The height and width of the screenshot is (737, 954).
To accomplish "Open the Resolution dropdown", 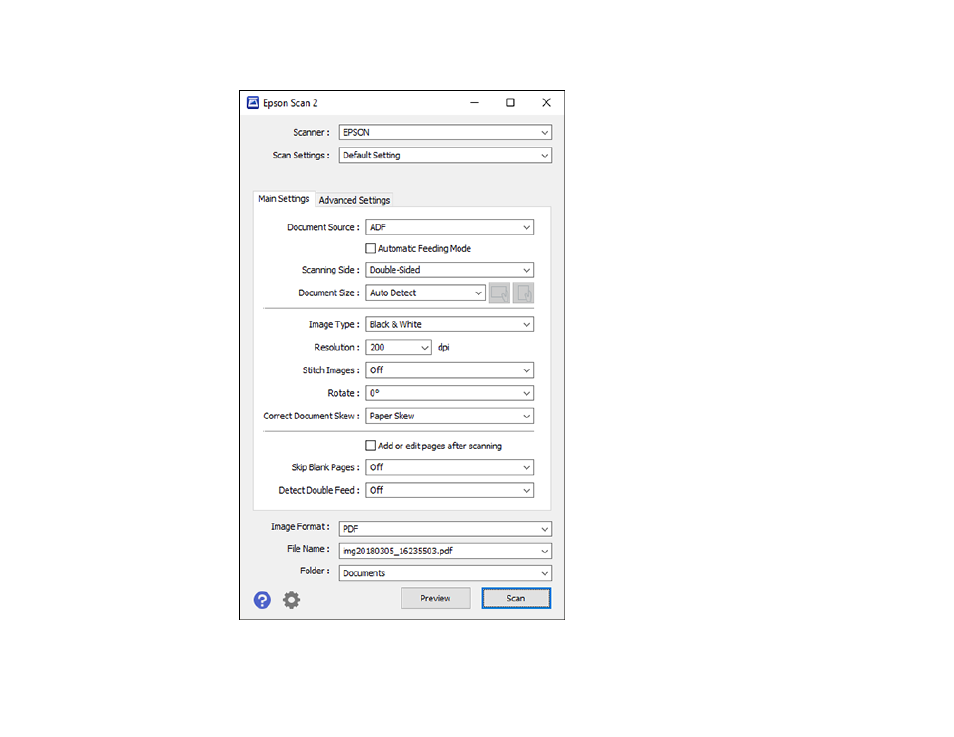I will click(x=399, y=348).
